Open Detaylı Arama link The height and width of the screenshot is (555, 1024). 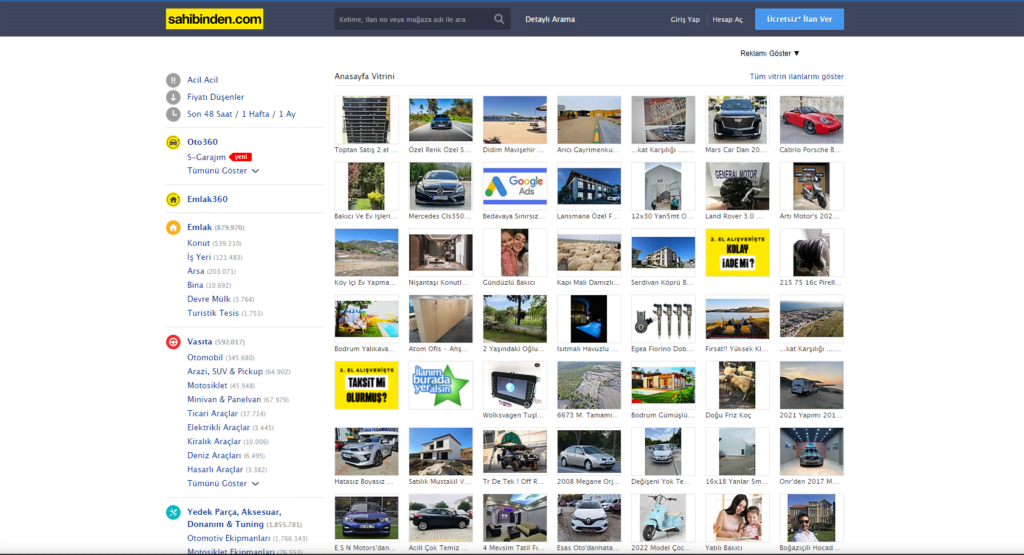click(550, 19)
